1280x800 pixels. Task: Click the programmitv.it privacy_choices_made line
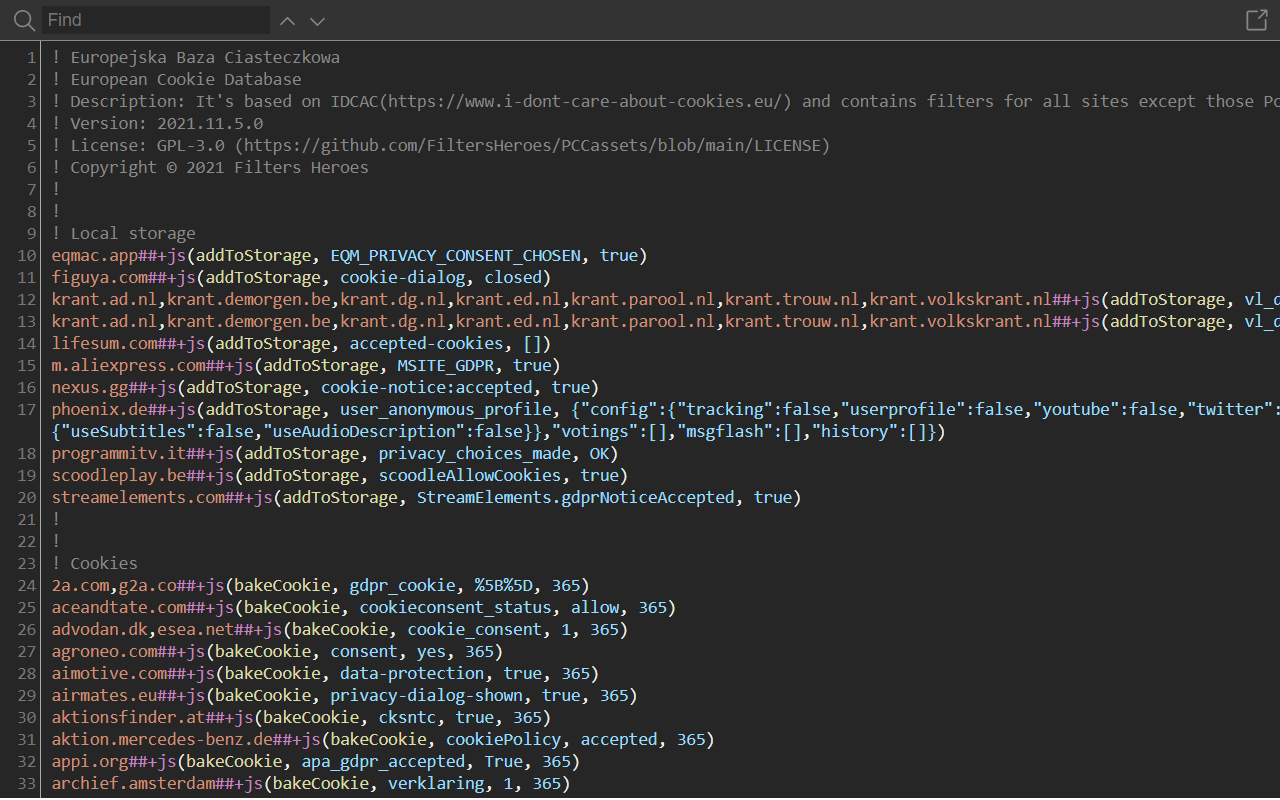click(x=335, y=453)
